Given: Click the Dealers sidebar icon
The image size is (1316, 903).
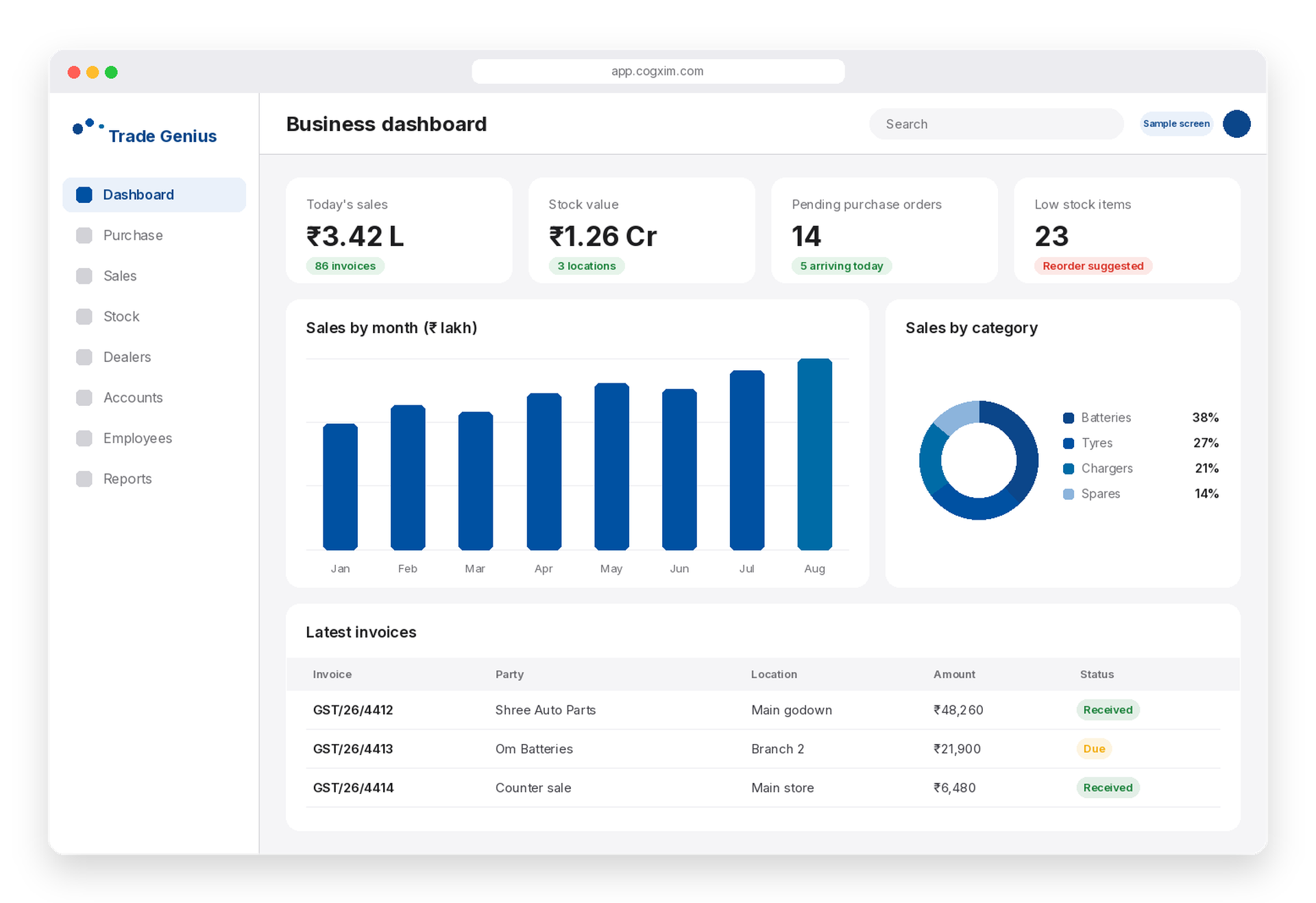Looking at the screenshot, I should coord(84,357).
